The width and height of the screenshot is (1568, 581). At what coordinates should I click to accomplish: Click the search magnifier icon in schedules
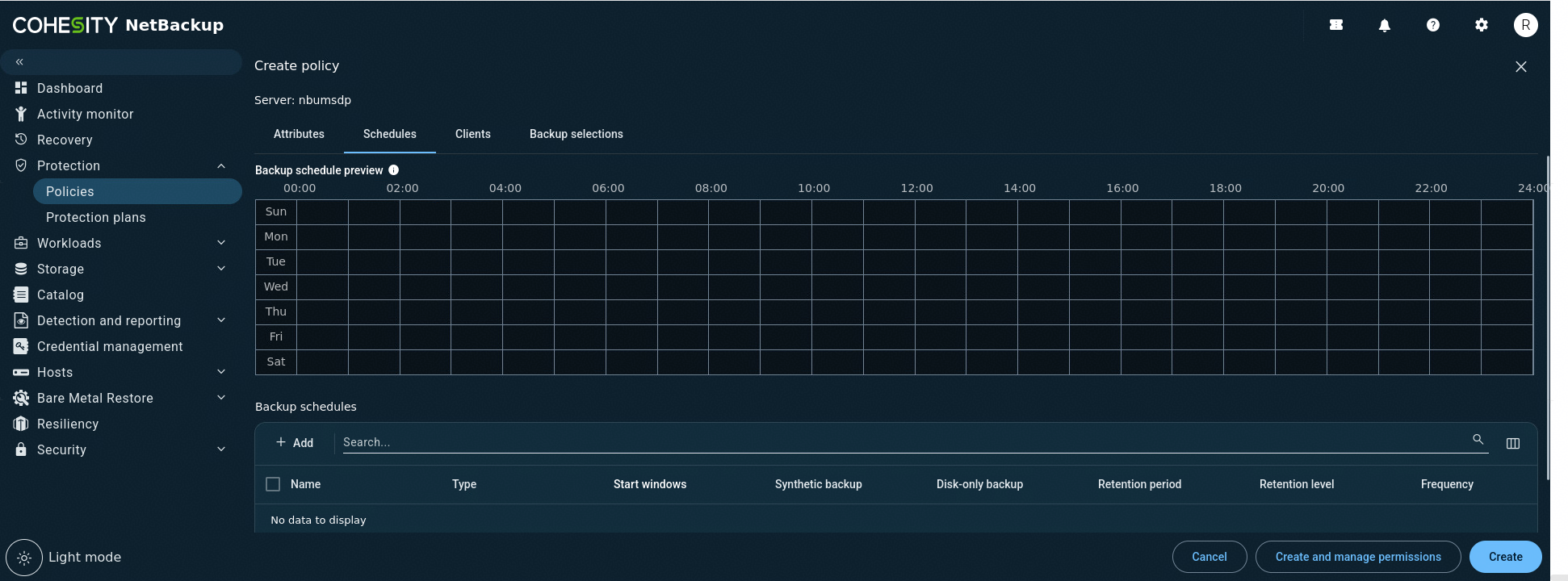[x=1478, y=440]
